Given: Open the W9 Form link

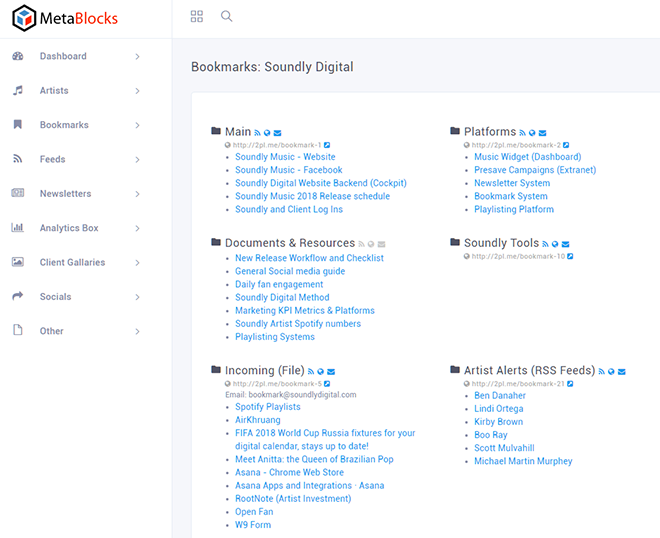Looking at the screenshot, I should 253,525.
